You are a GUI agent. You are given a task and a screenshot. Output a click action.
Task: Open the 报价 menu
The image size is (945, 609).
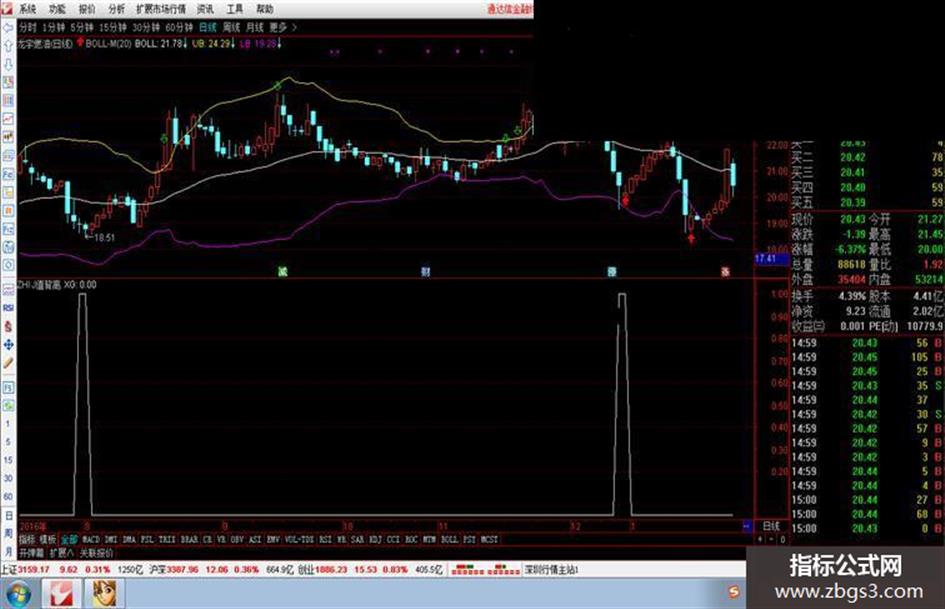(87, 9)
